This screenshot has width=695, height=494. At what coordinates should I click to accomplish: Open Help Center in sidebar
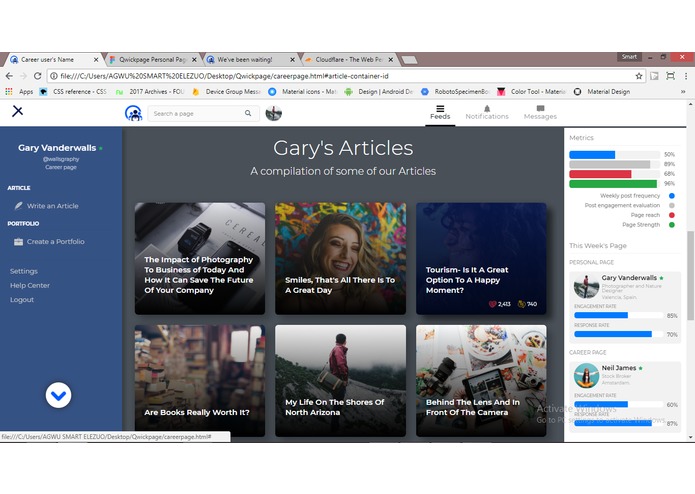(30, 285)
